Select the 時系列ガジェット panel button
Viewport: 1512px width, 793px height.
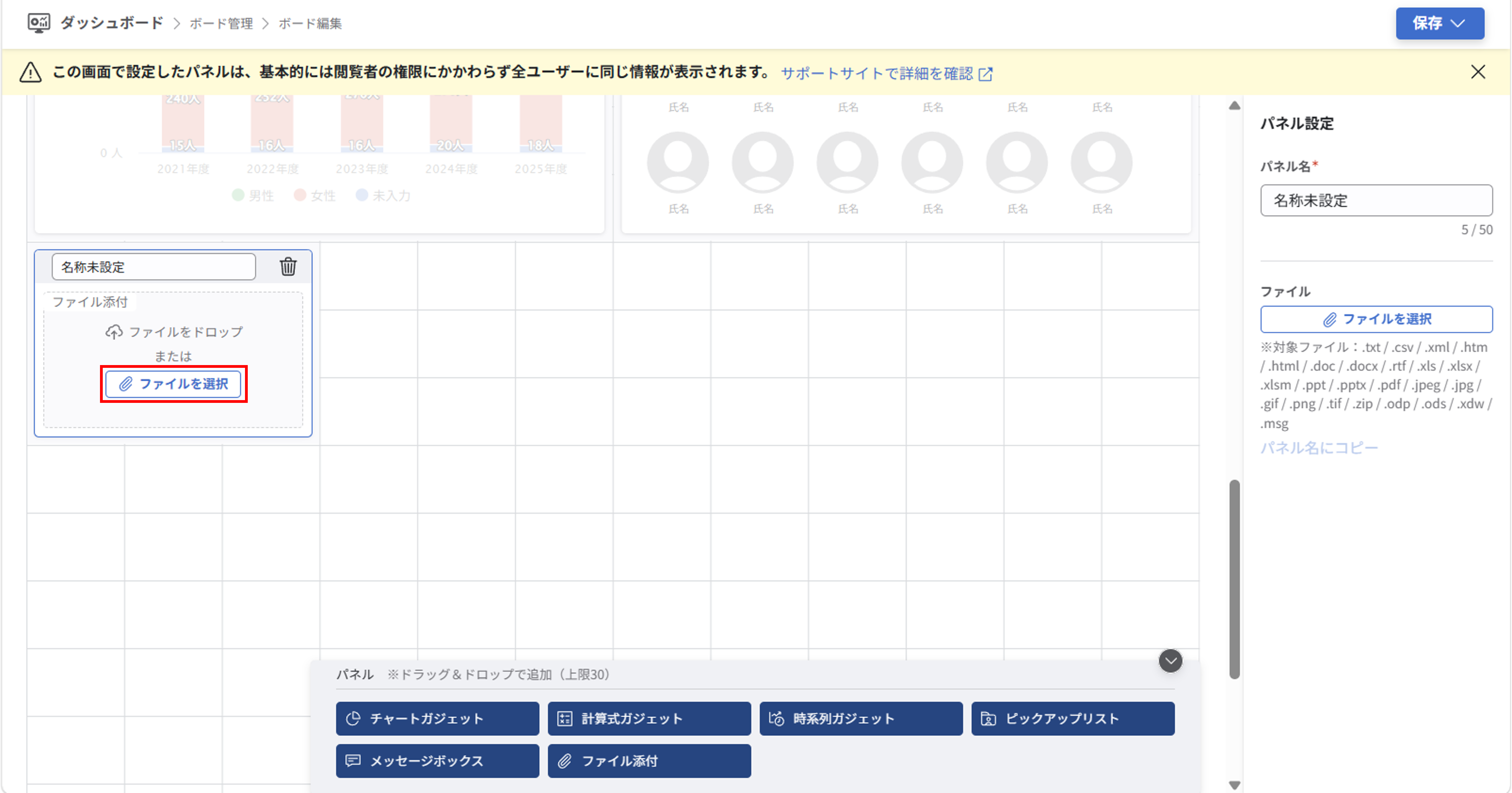coord(861,718)
